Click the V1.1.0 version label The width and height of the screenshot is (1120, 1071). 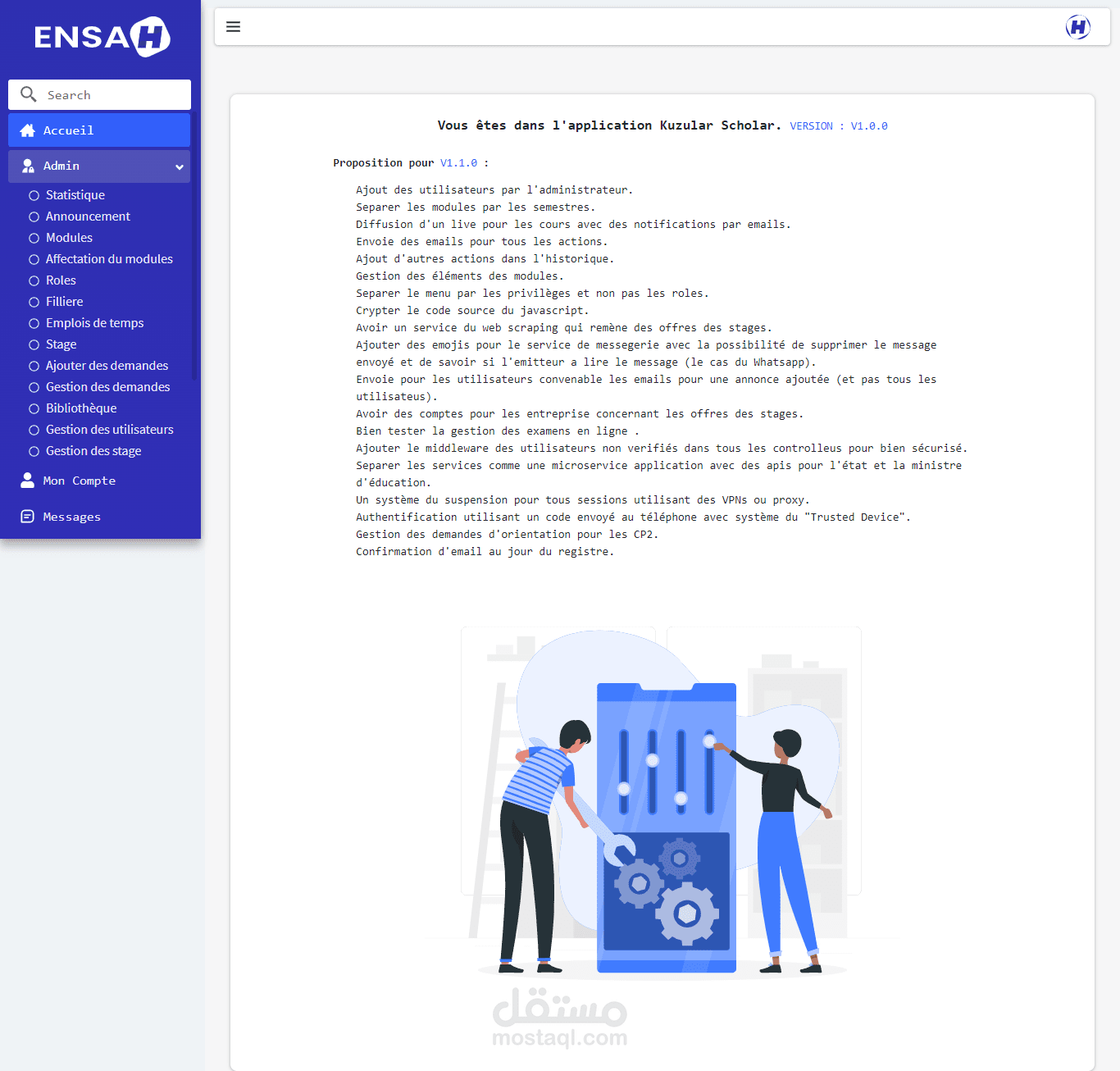[x=458, y=163]
